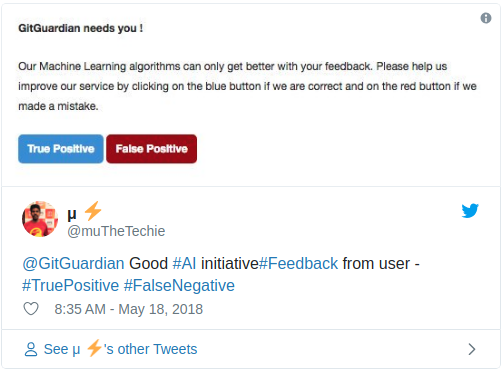Like the tweet with the heart icon

(x=31, y=309)
